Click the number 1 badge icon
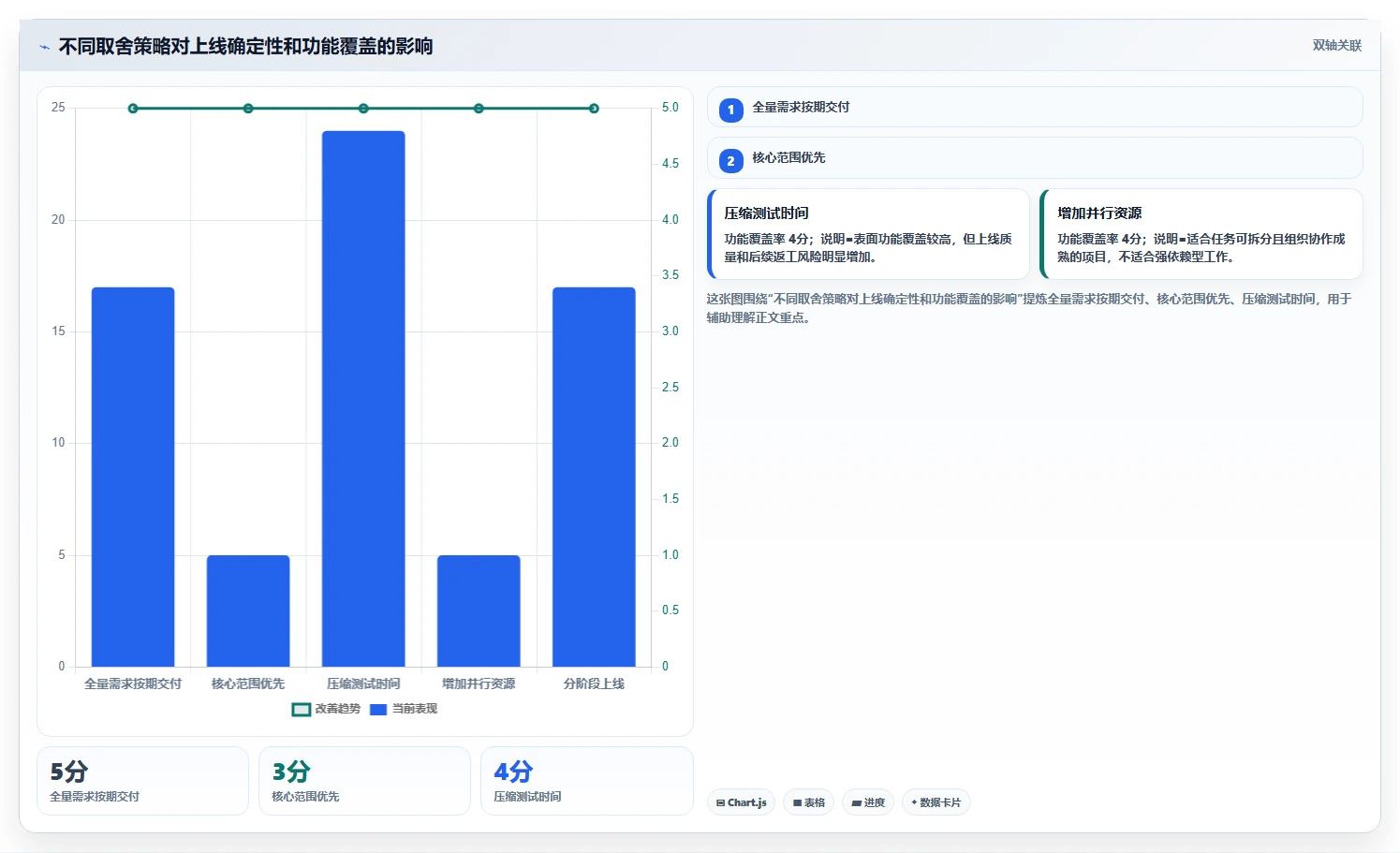The width and height of the screenshot is (1400, 853). pos(731,110)
